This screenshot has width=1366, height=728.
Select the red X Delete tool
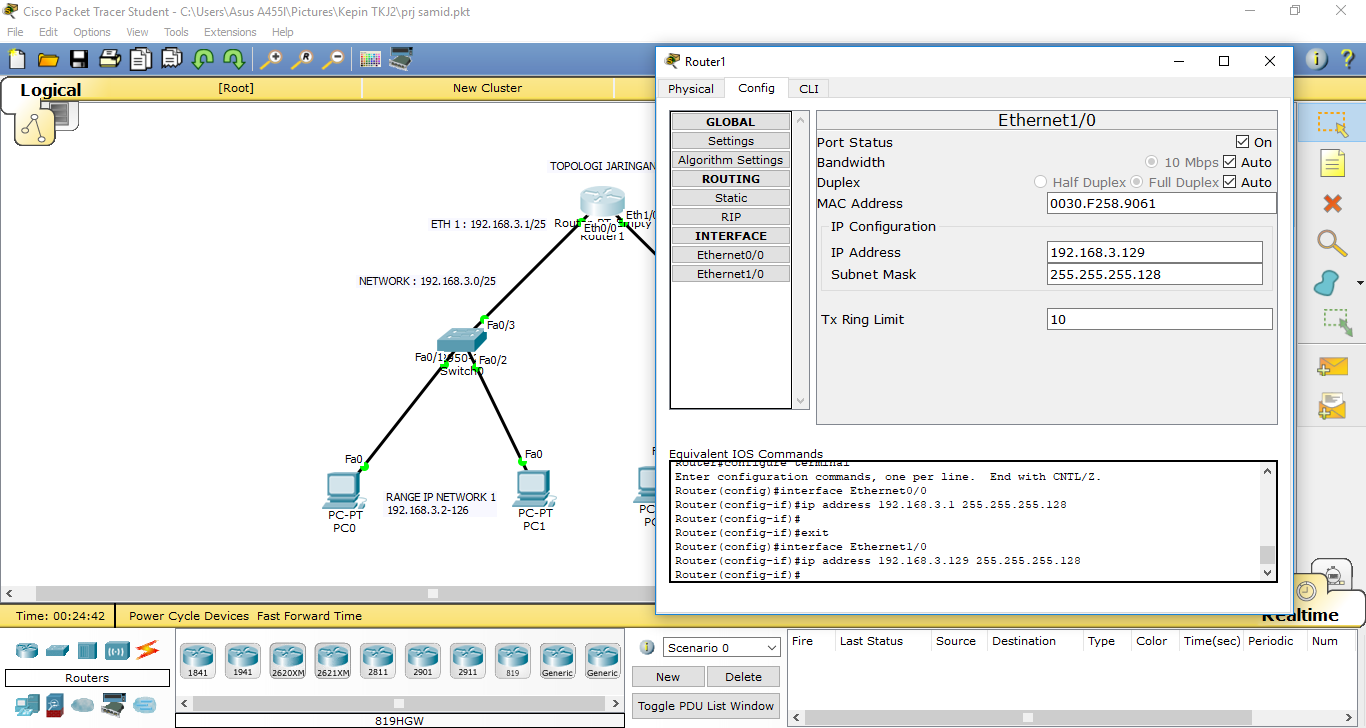[x=1332, y=204]
